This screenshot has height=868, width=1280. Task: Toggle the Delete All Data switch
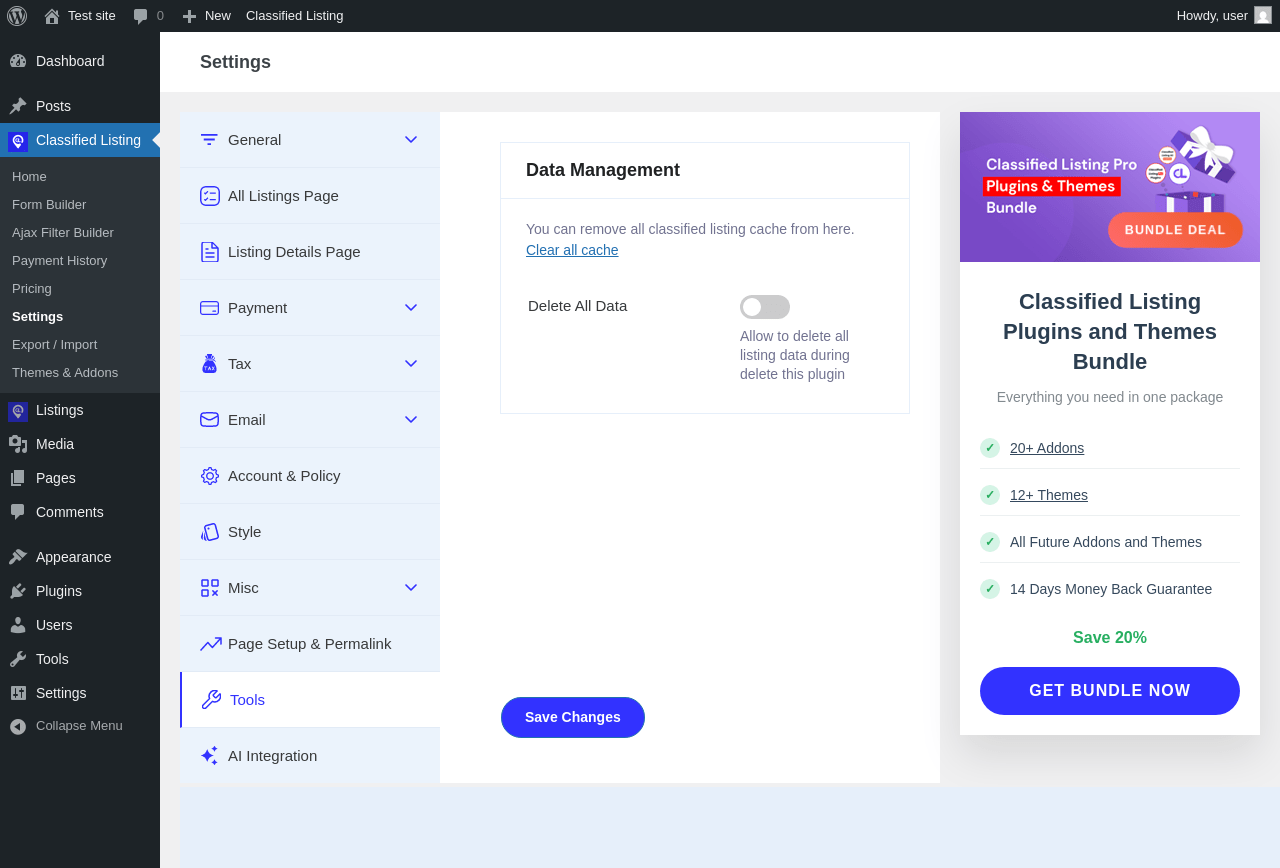(765, 307)
